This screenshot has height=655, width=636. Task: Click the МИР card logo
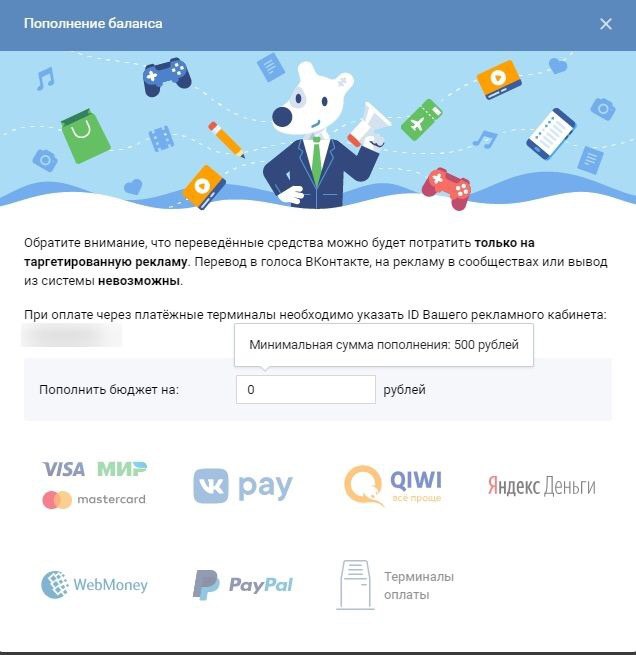(x=122, y=469)
